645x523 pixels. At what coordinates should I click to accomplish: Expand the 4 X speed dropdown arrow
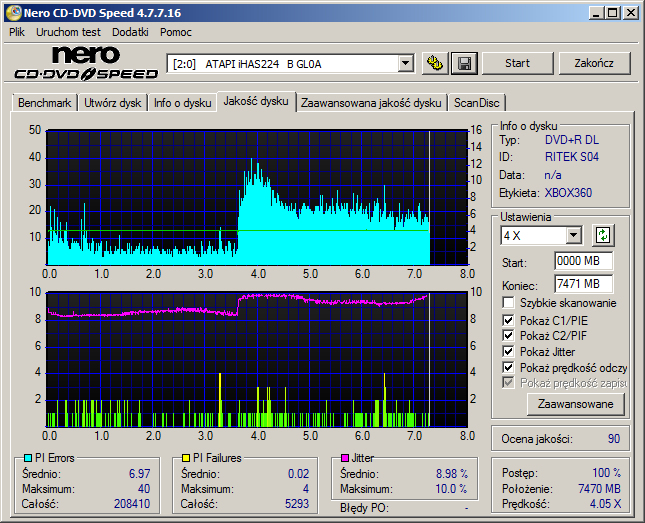tap(573, 236)
